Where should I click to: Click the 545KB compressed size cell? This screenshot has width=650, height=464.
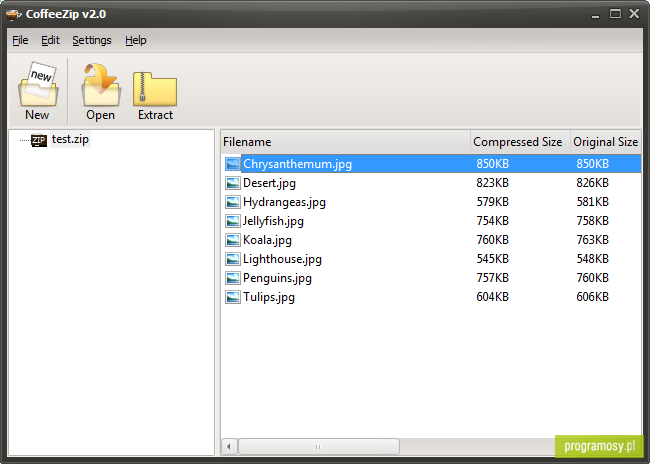coord(492,259)
